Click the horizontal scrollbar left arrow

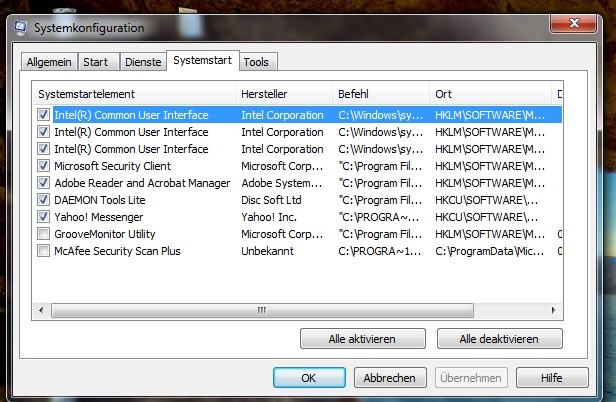[42, 310]
